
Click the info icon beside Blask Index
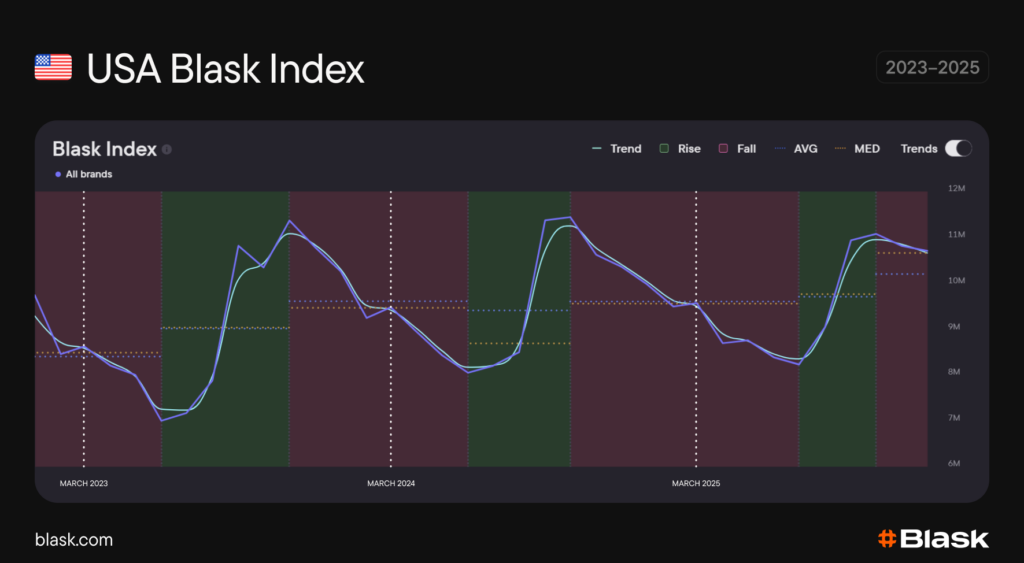tap(167, 149)
